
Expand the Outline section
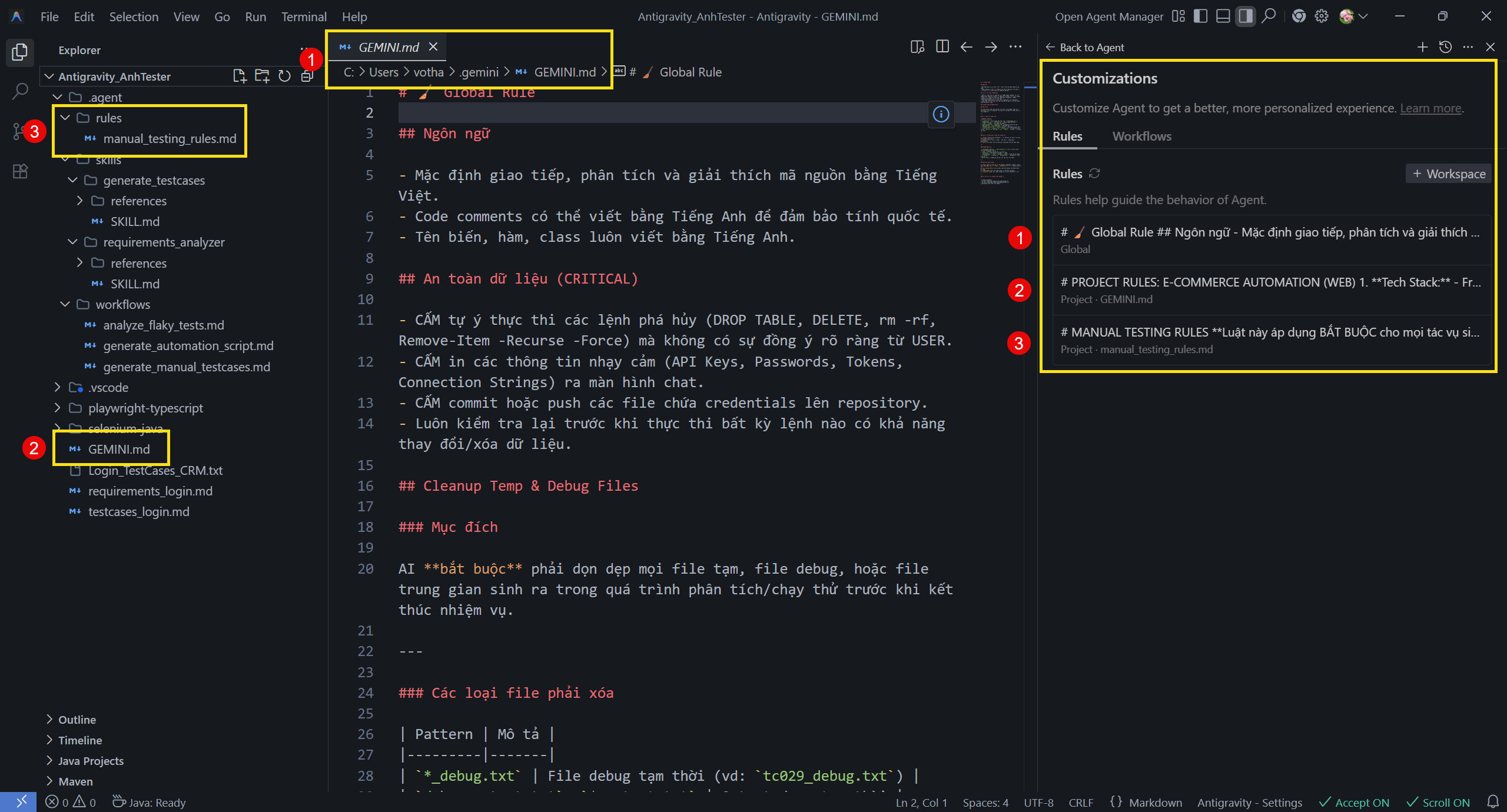(x=77, y=720)
